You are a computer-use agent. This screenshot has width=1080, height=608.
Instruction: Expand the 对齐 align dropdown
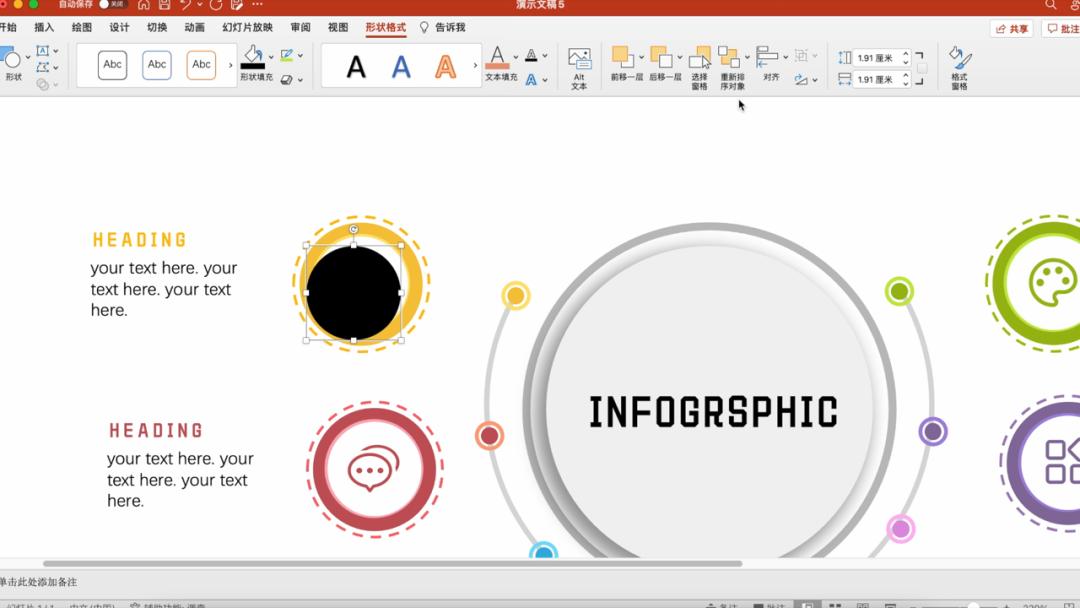coord(786,57)
